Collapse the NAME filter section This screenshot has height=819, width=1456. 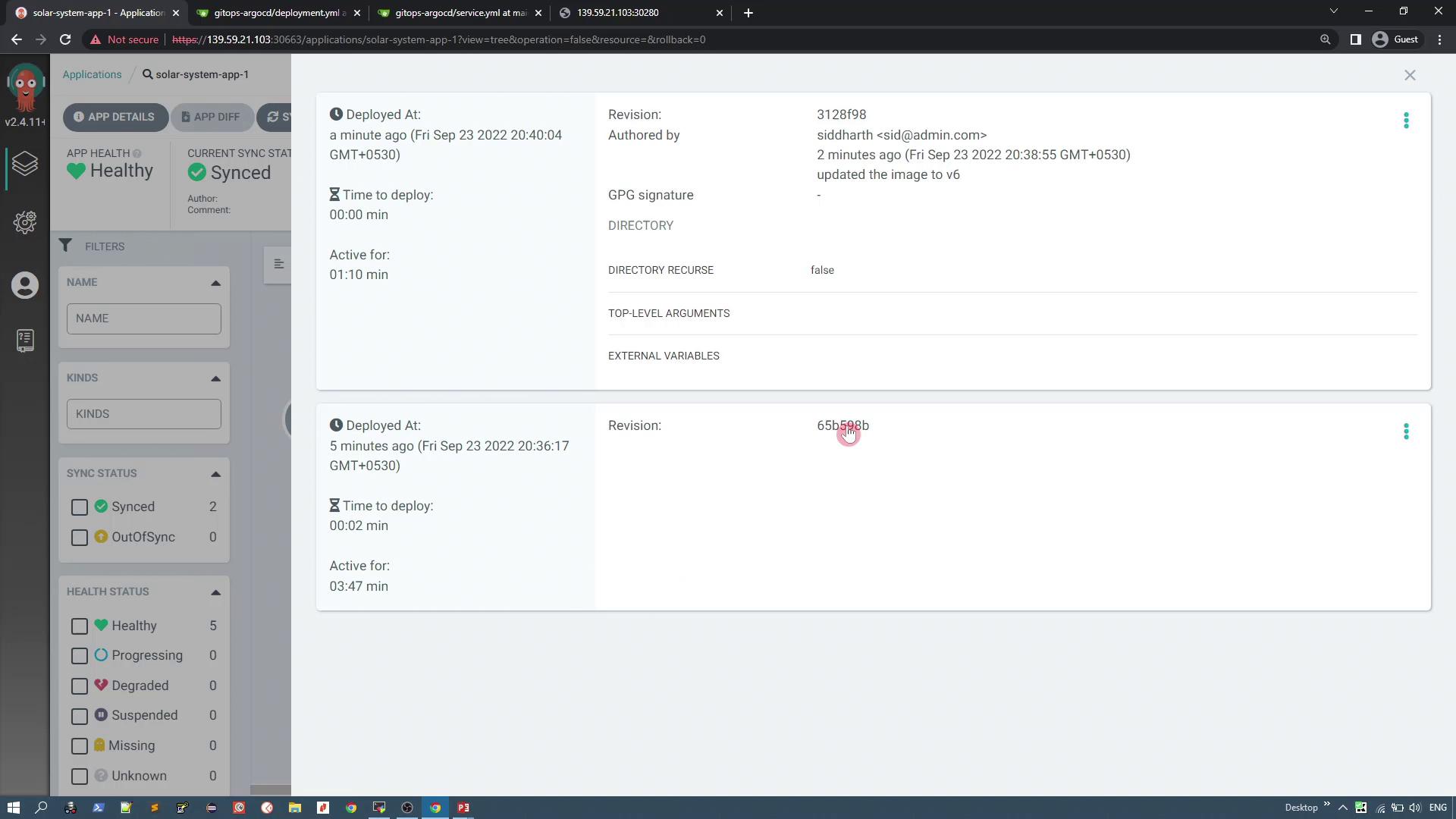(215, 283)
